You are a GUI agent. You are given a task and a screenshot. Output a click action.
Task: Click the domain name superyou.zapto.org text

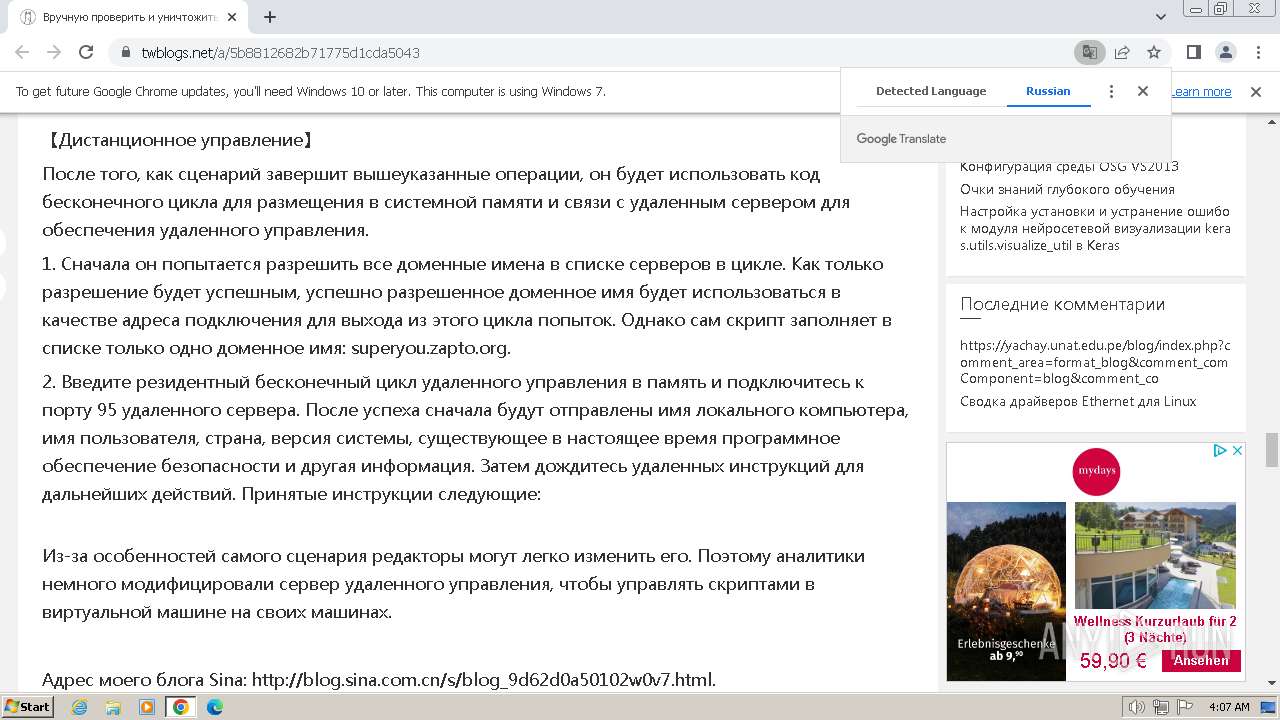click(x=430, y=348)
